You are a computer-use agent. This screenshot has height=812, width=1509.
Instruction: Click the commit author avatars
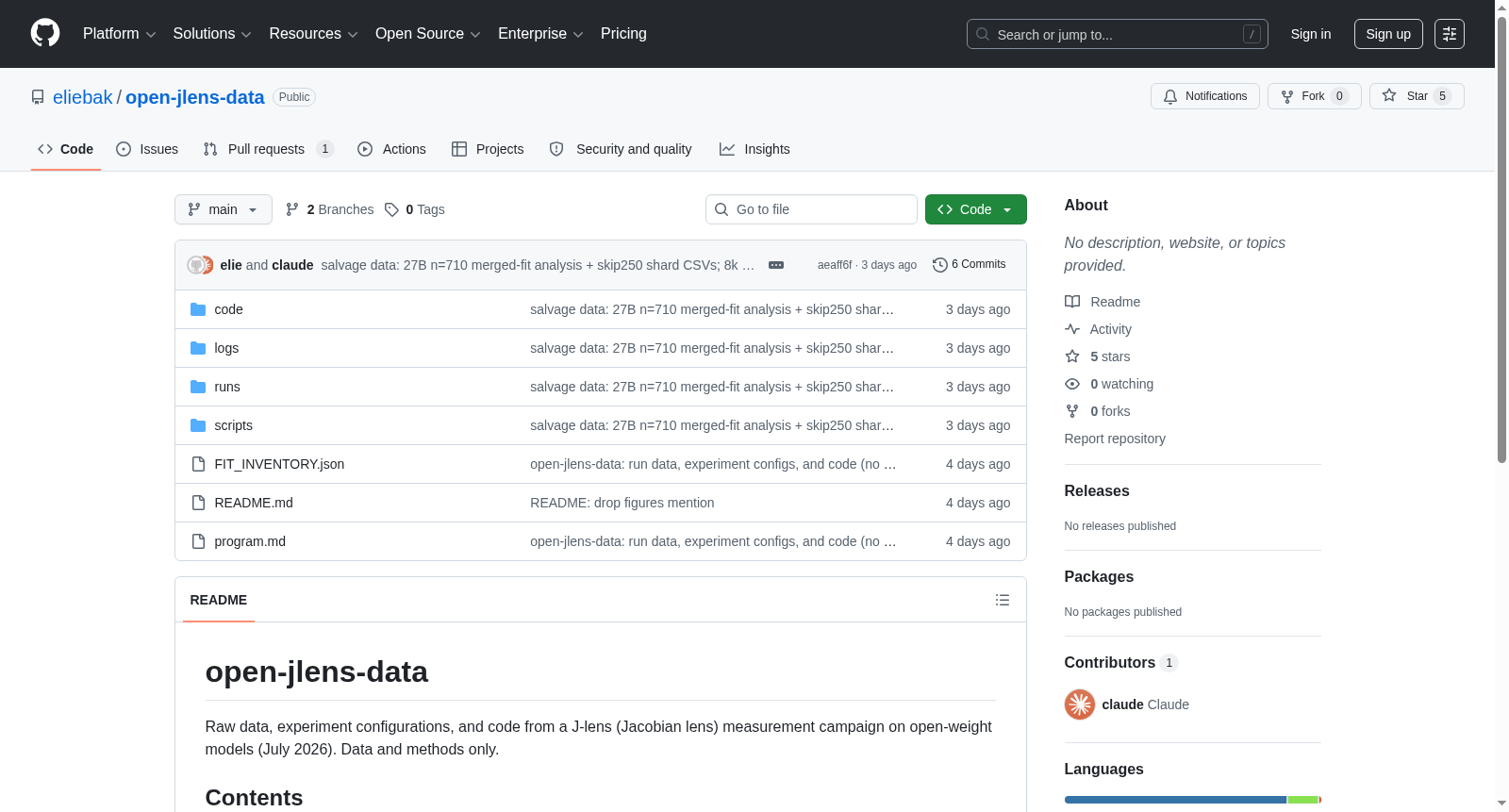pos(200,265)
